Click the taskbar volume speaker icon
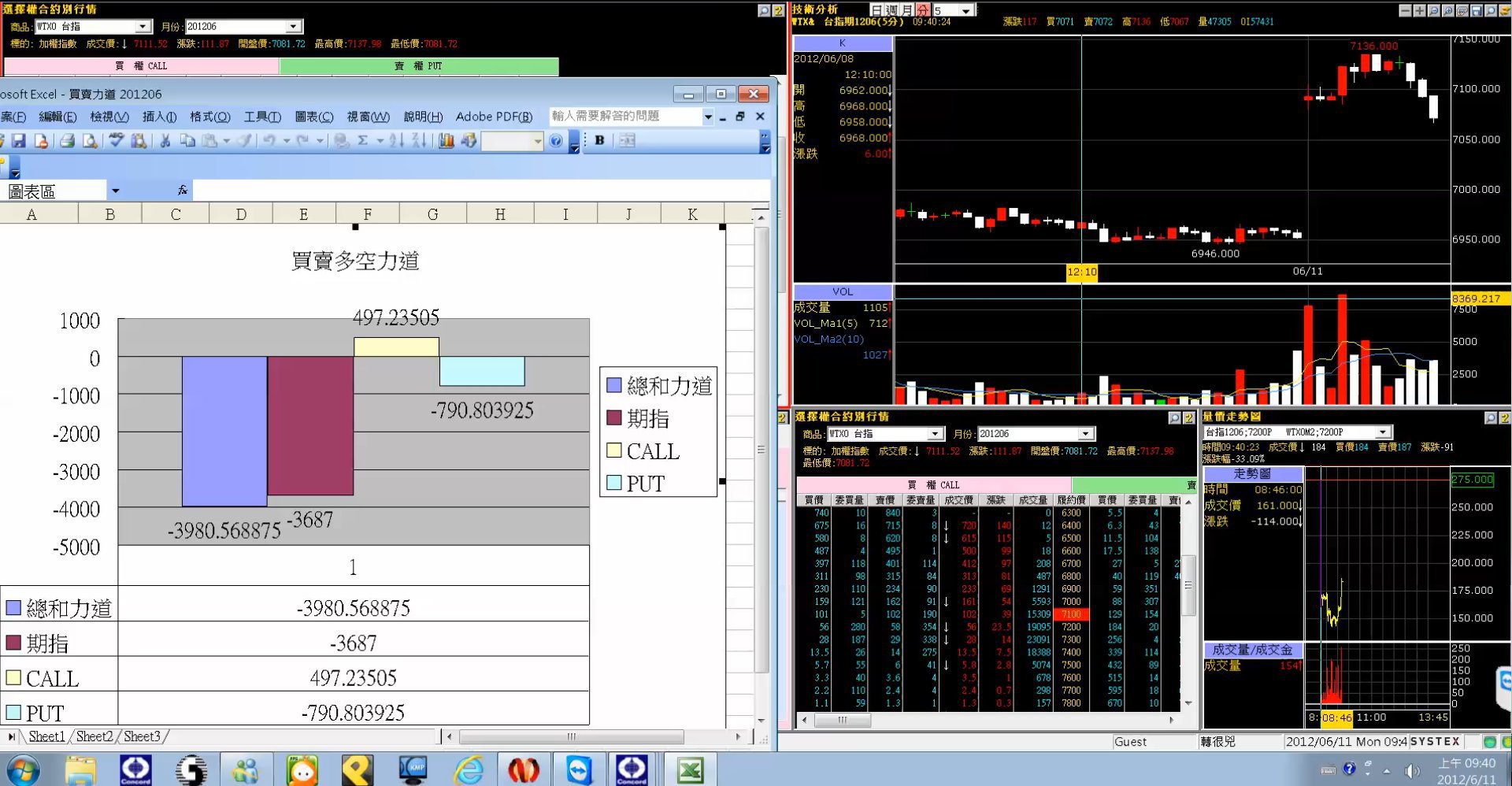This screenshot has height=786, width=1512. [1412, 770]
